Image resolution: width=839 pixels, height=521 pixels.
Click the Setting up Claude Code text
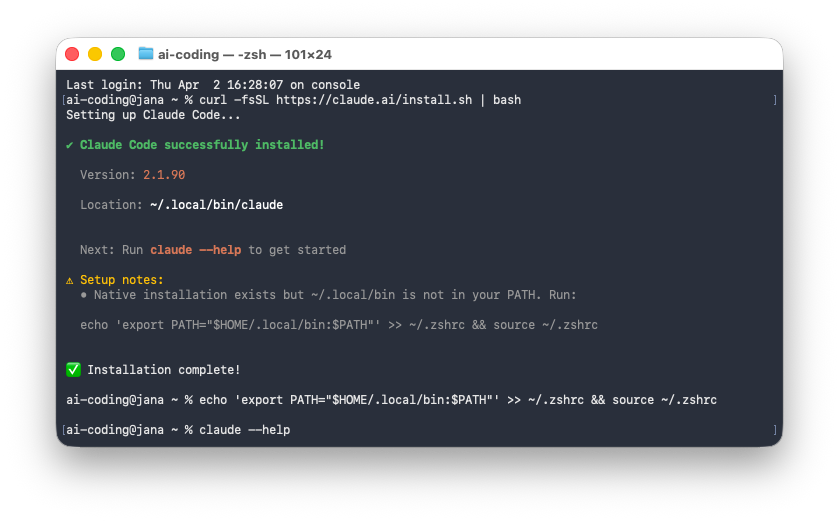coord(153,115)
